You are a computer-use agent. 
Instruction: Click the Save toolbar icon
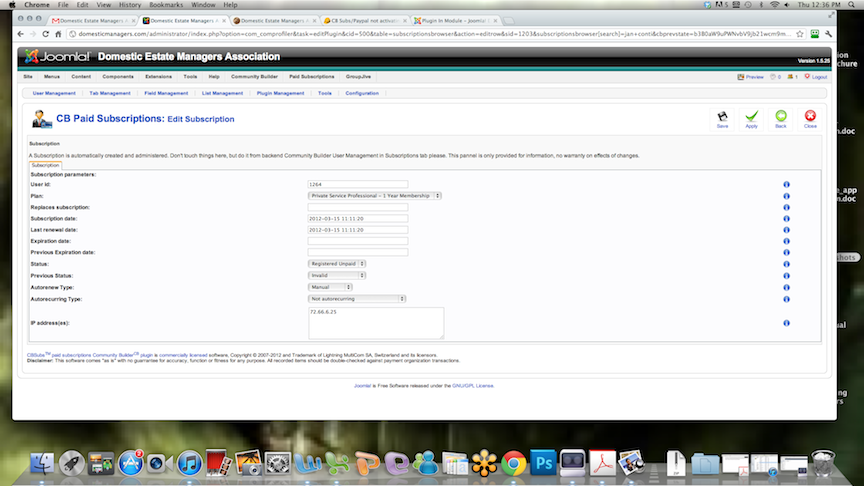(x=722, y=119)
